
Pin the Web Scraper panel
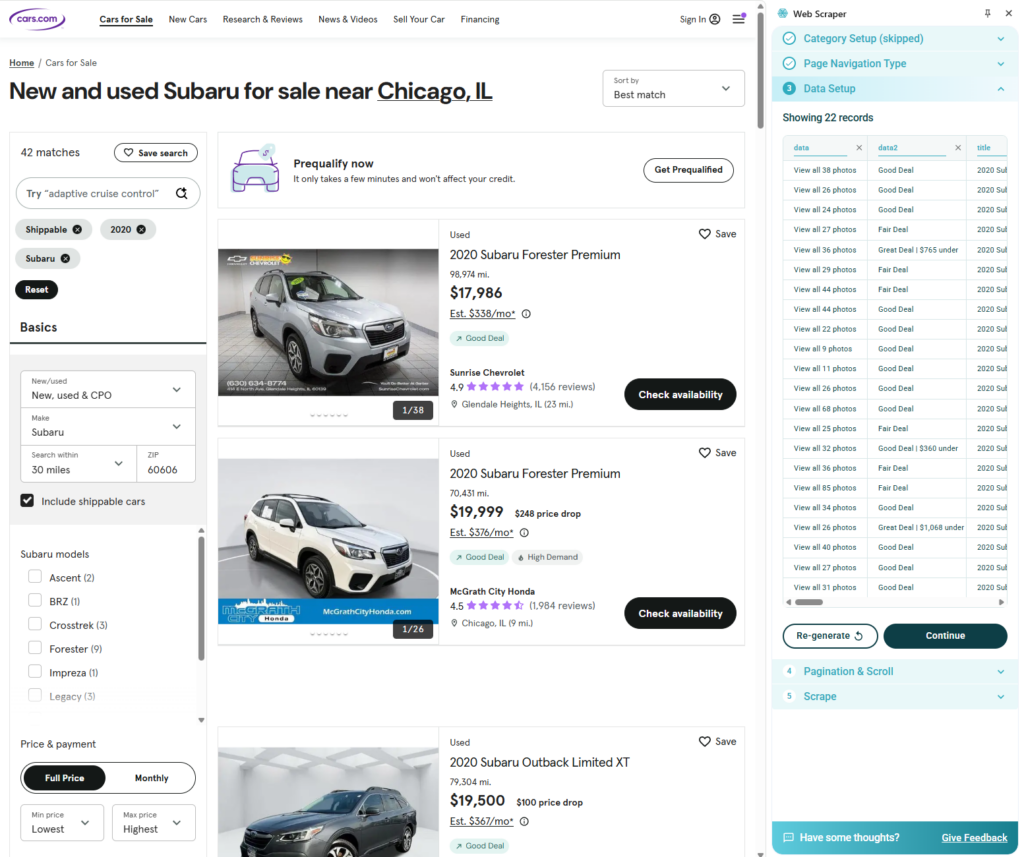[988, 14]
